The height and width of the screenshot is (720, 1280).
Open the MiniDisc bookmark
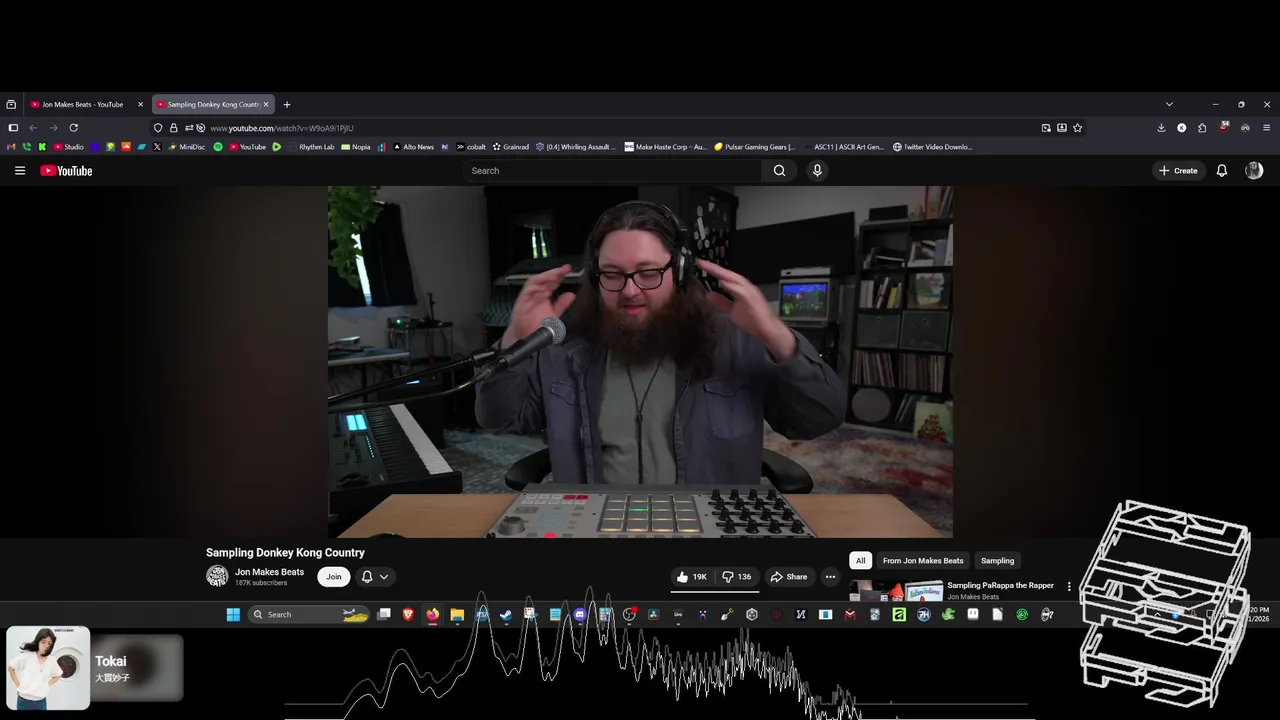pos(186,147)
